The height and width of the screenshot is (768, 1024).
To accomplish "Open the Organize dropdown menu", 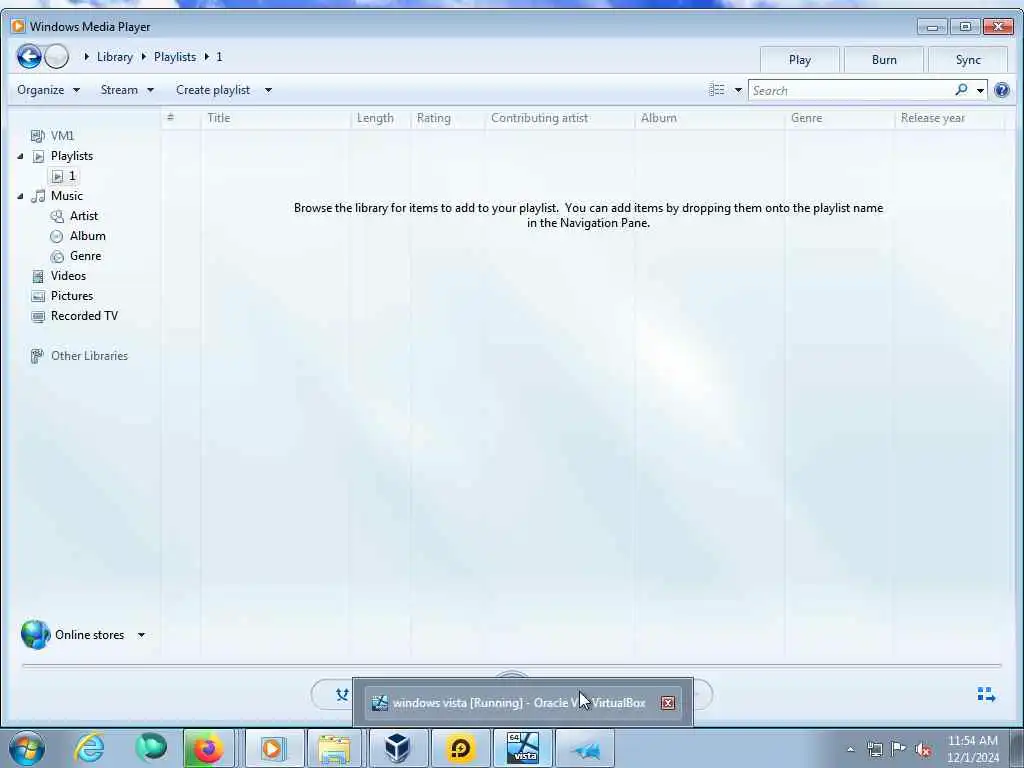I will click(x=49, y=90).
